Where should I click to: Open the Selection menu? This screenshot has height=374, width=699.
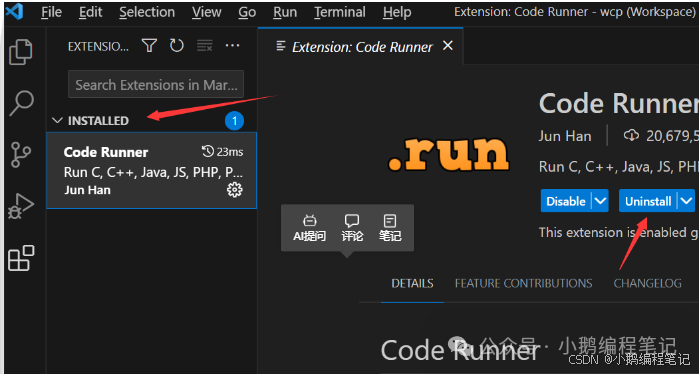147,12
